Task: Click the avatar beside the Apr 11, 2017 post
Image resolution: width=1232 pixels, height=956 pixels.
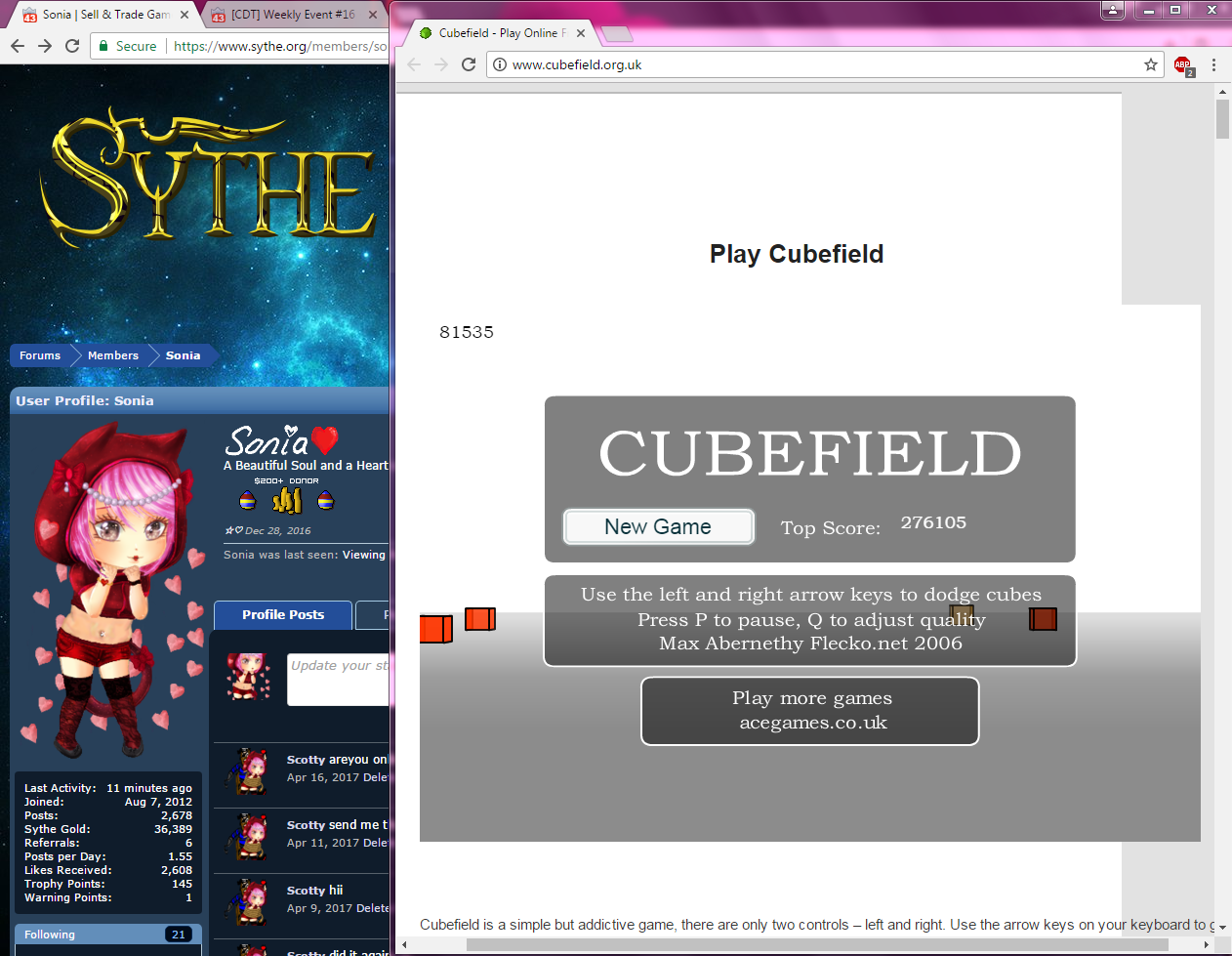Action: point(248,837)
